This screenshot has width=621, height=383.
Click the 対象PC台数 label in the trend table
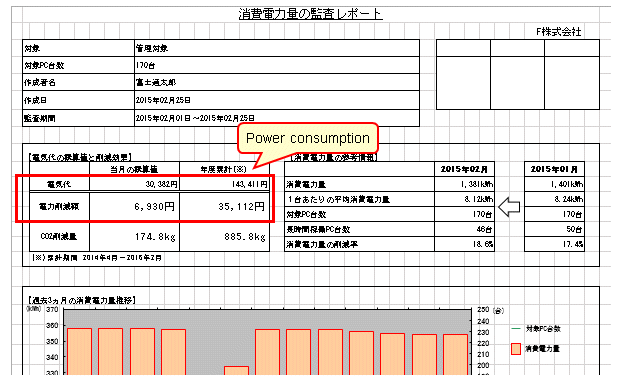(x=306, y=214)
